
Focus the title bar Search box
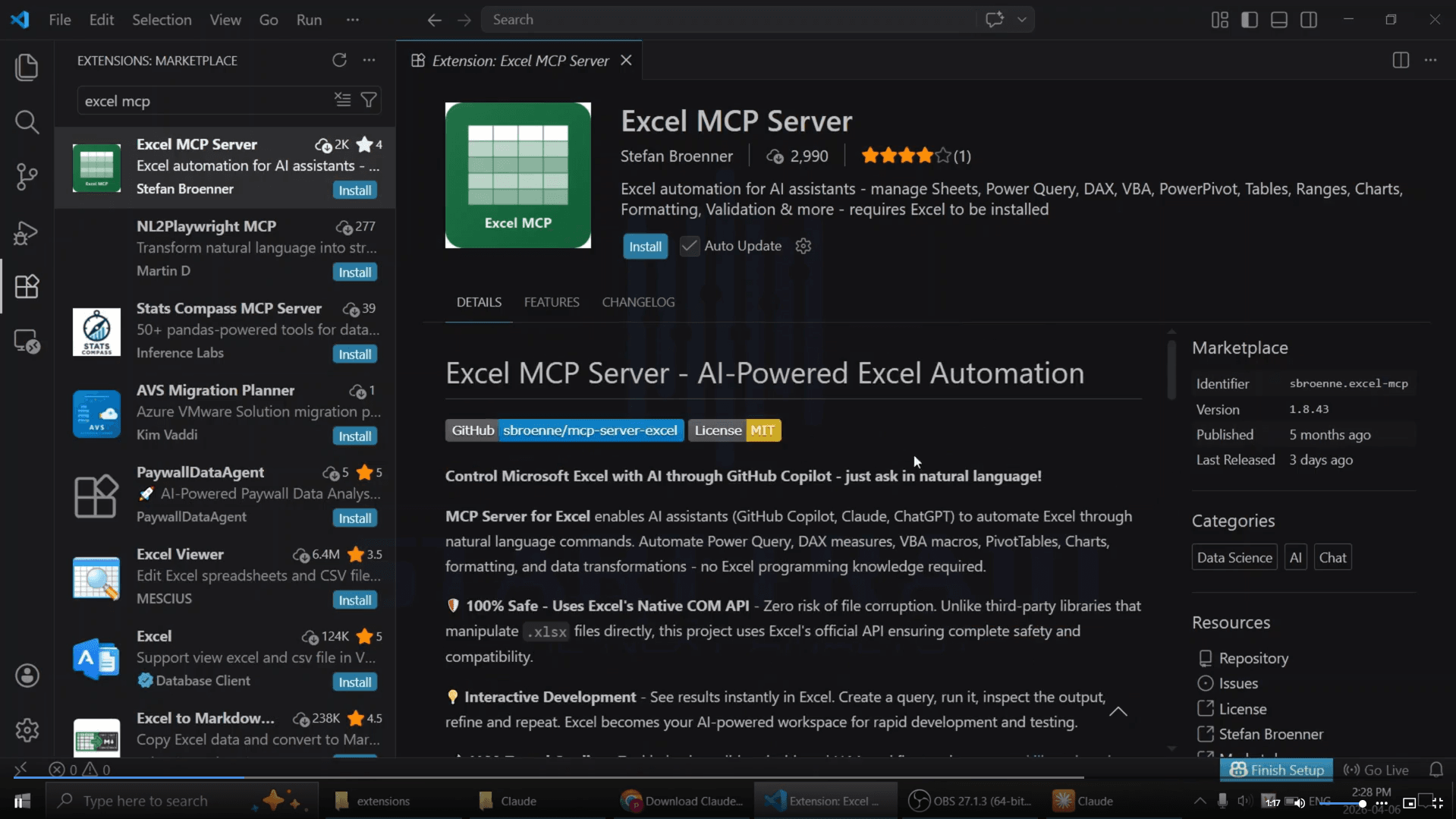[728, 20]
